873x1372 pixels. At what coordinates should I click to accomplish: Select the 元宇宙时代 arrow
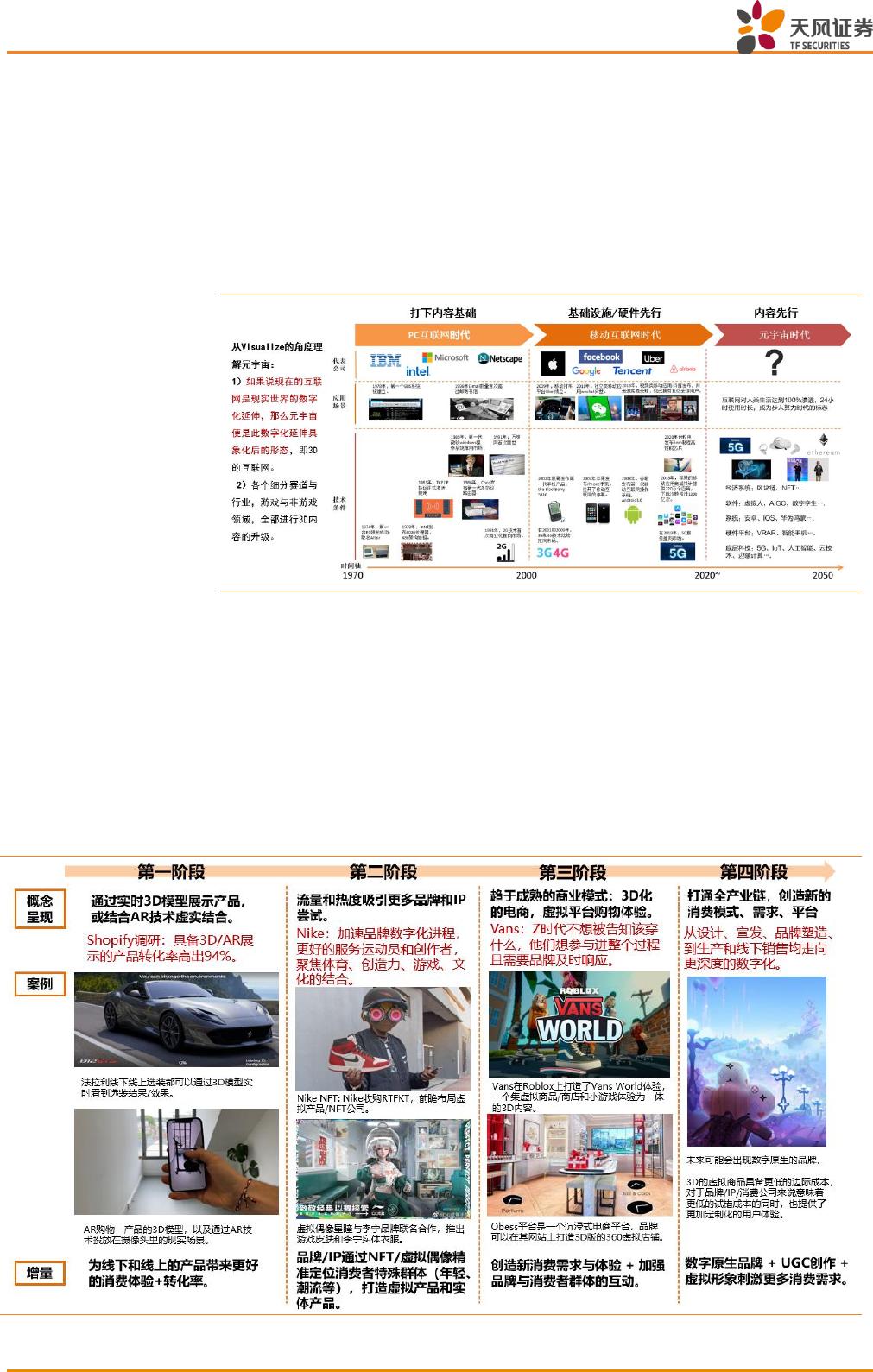click(782, 335)
